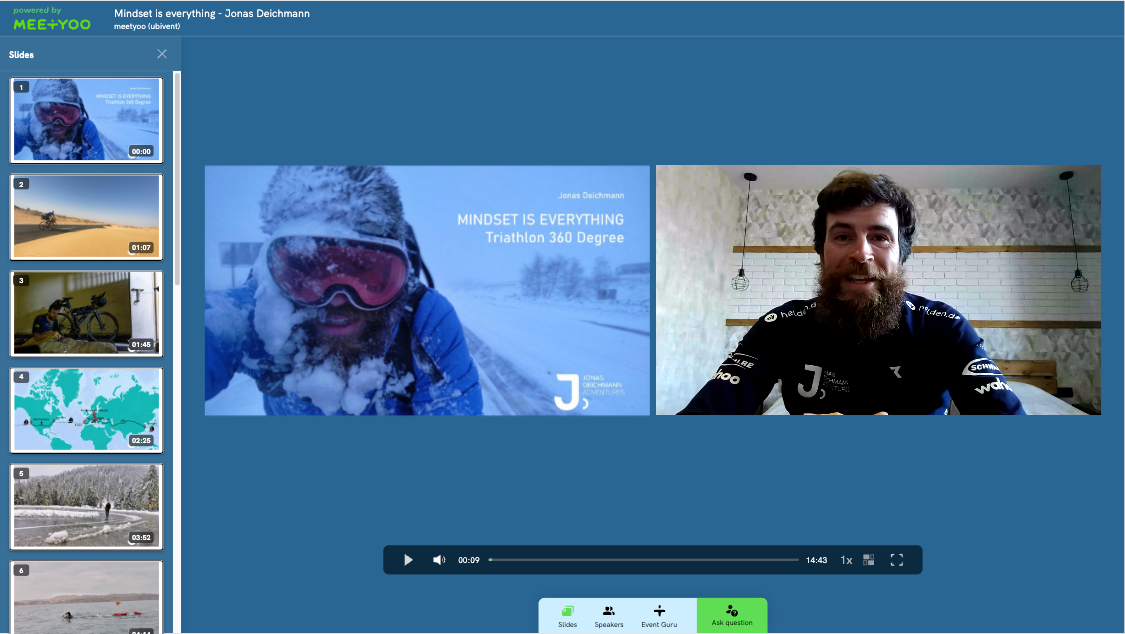Viewport: 1125px width, 634px height.
Task: Click the meetyoo logo
Action: click(52, 20)
